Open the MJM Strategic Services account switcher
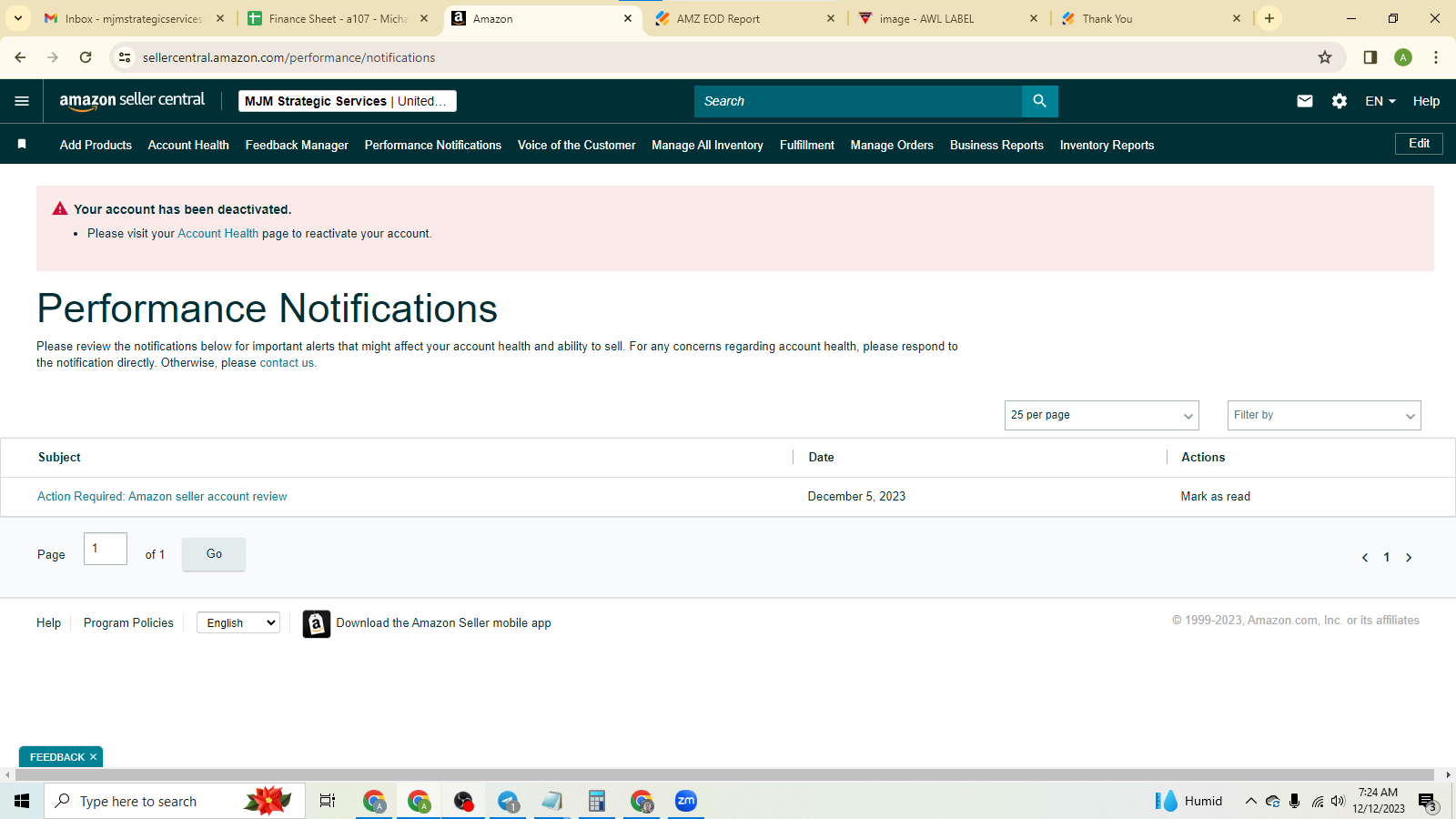The width and height of the screenshot is (1456, 819). 348,101
